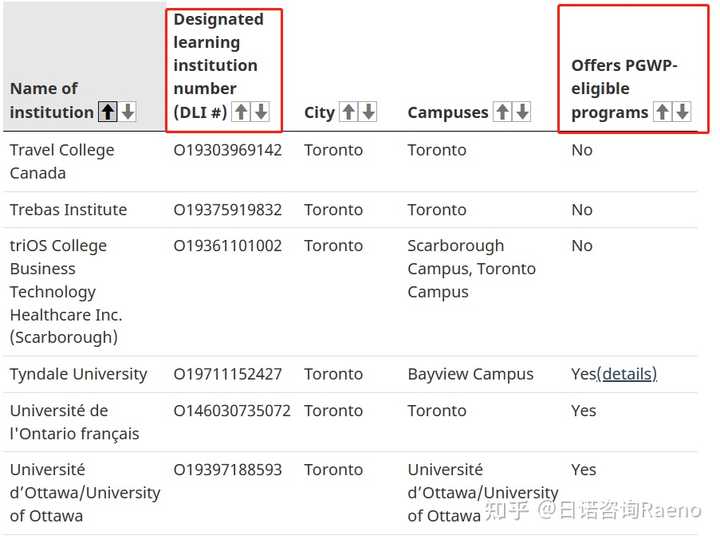720x539 pixels.
Task: Sort PGWP-eligible programs column ascending
Action: coord(662,112)
